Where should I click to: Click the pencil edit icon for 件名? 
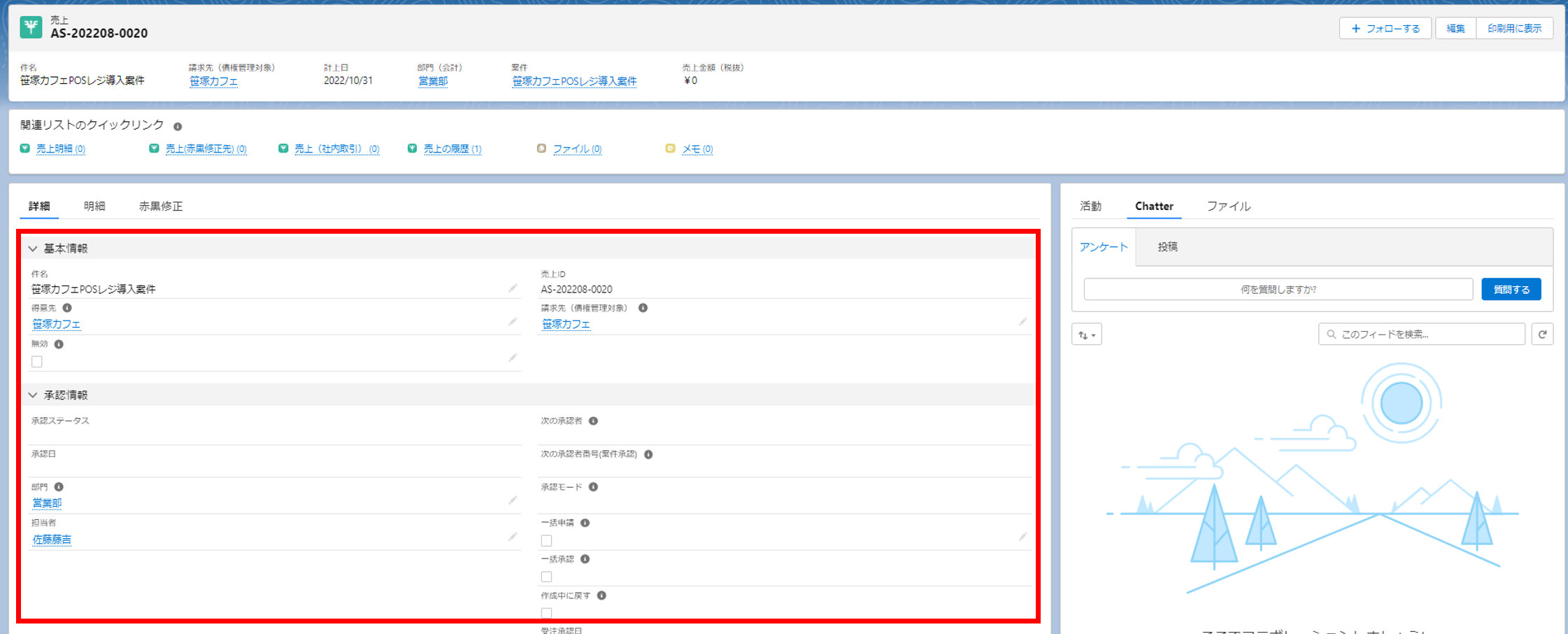pyautogui.click(x=513, y=288)
